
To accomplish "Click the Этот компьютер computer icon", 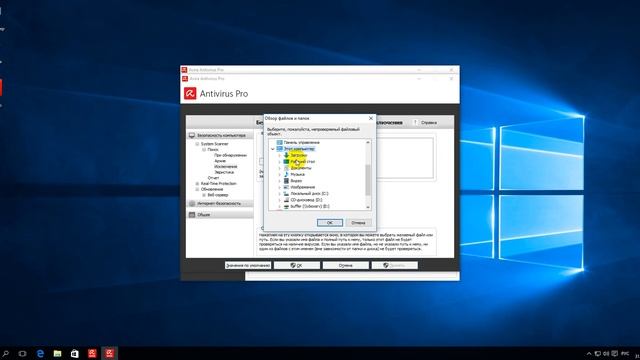I will pyautogui.click(x=280, y=149).
